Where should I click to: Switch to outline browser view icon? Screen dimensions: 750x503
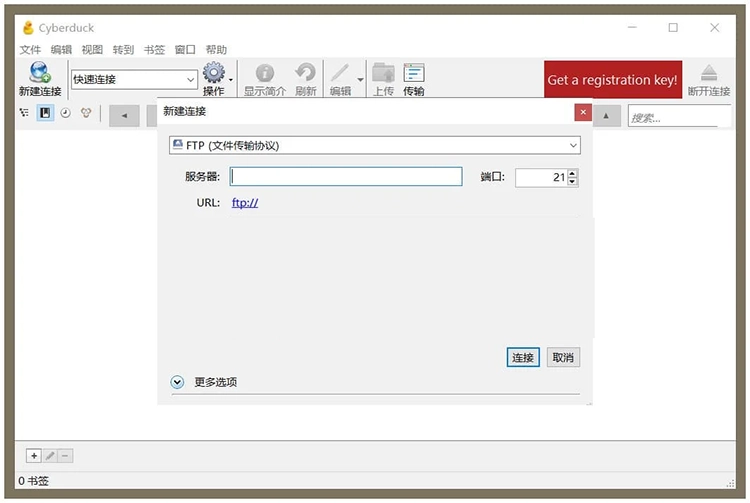coord(24,113)
